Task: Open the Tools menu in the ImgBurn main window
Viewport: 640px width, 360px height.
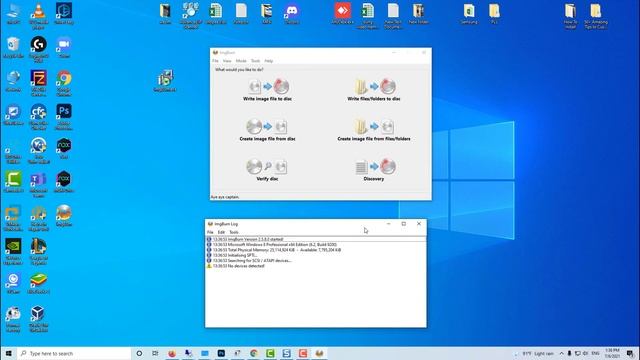Action: click(256, 61)
